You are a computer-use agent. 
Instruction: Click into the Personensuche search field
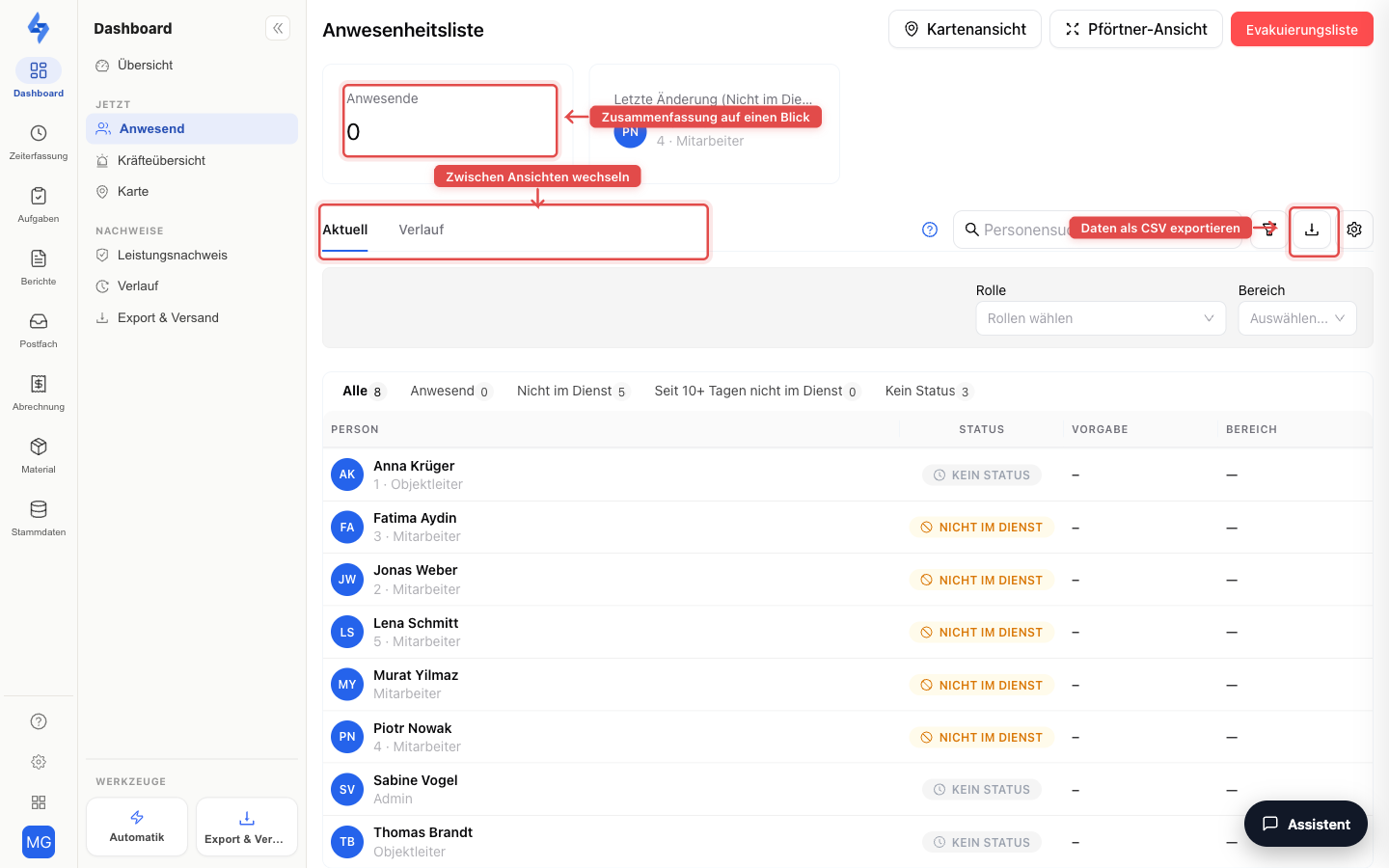[x=1098, y=230]
